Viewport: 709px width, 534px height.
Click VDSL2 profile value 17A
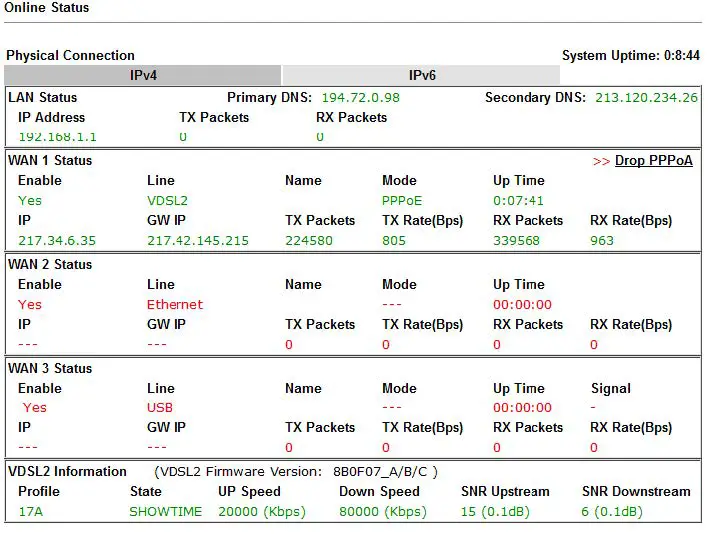tap(31, 512)
